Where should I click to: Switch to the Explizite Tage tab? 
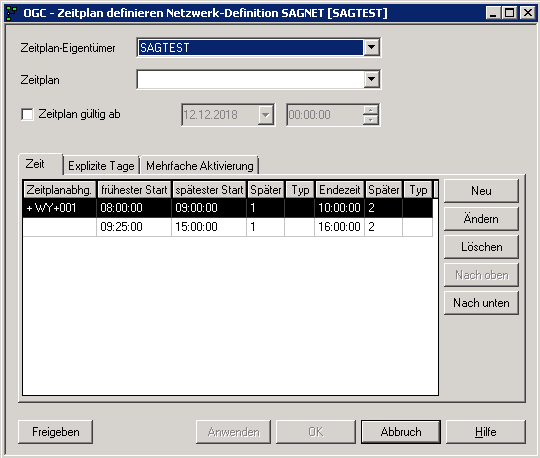click(101, 166)
